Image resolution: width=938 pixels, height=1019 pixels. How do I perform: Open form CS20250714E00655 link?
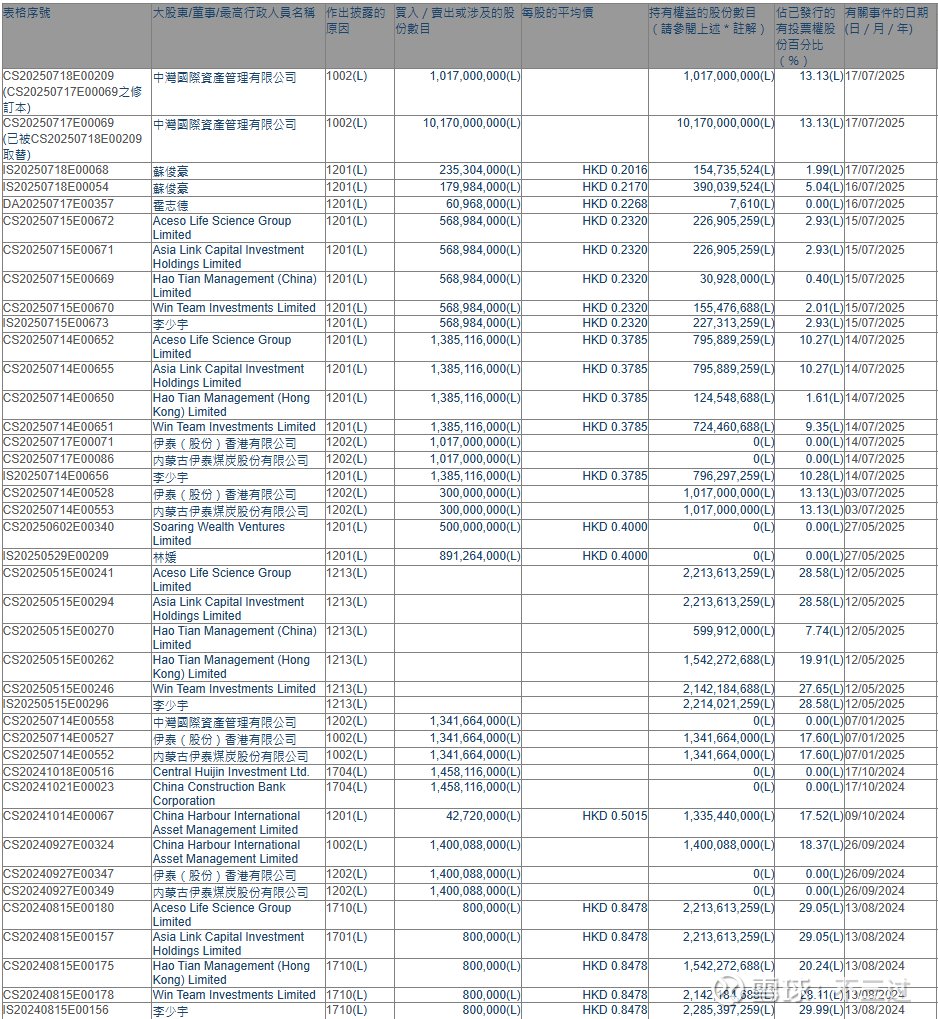pos(59,369)
